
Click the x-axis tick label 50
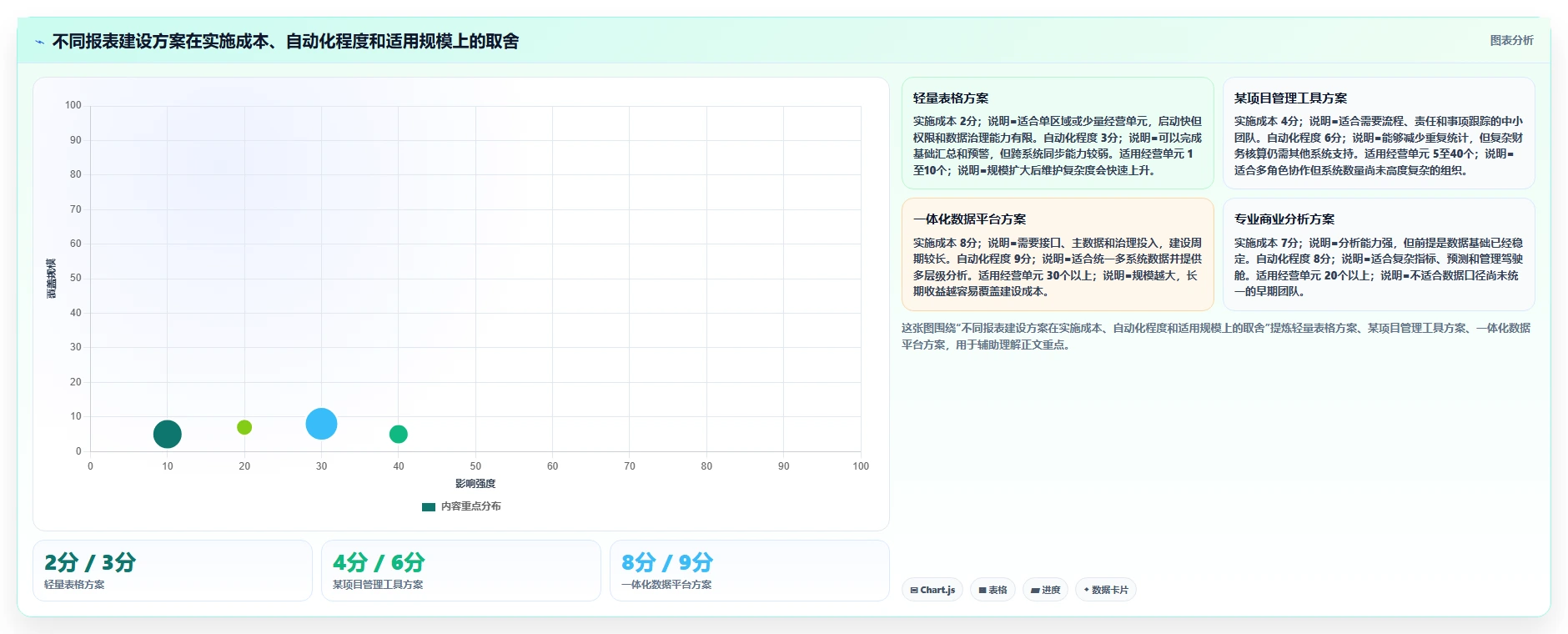tap(475, 466)
